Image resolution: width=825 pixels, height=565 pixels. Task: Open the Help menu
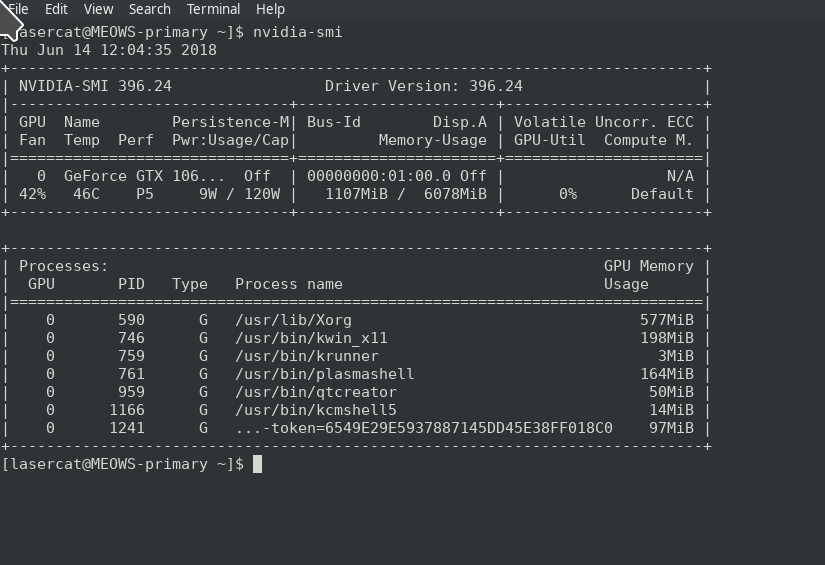(x=270, y=9)
